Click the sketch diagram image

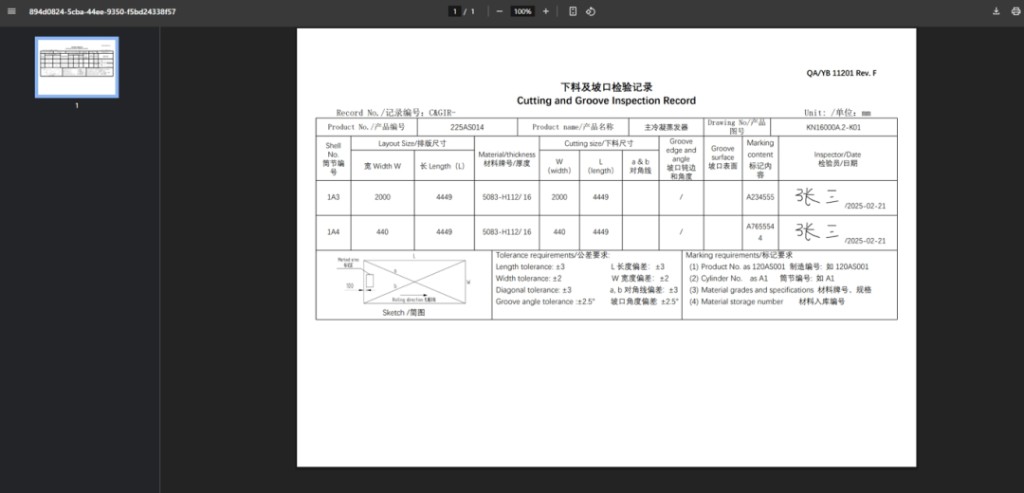406,280
